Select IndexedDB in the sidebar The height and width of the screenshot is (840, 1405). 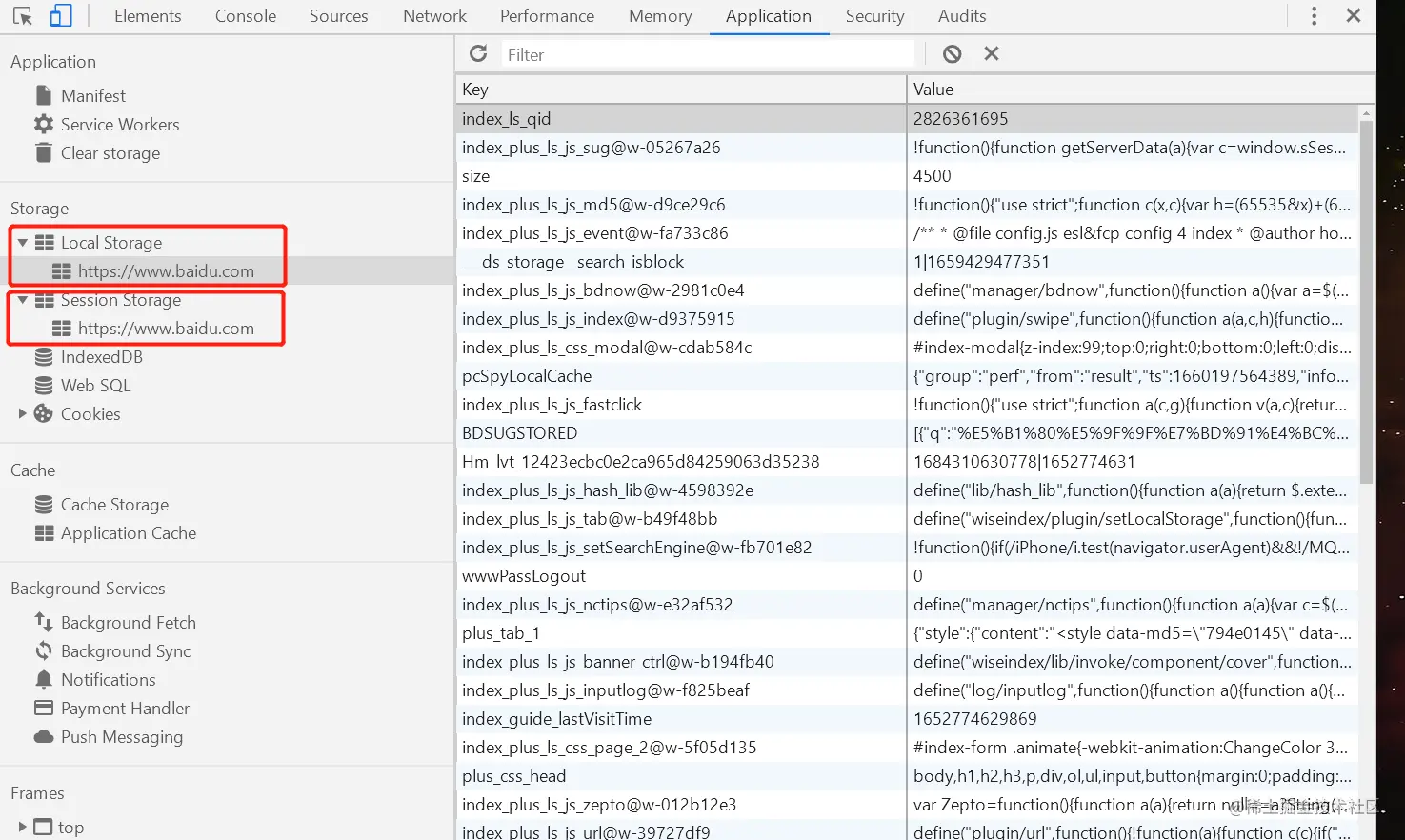pyautogui.click(x=102, y=357)
